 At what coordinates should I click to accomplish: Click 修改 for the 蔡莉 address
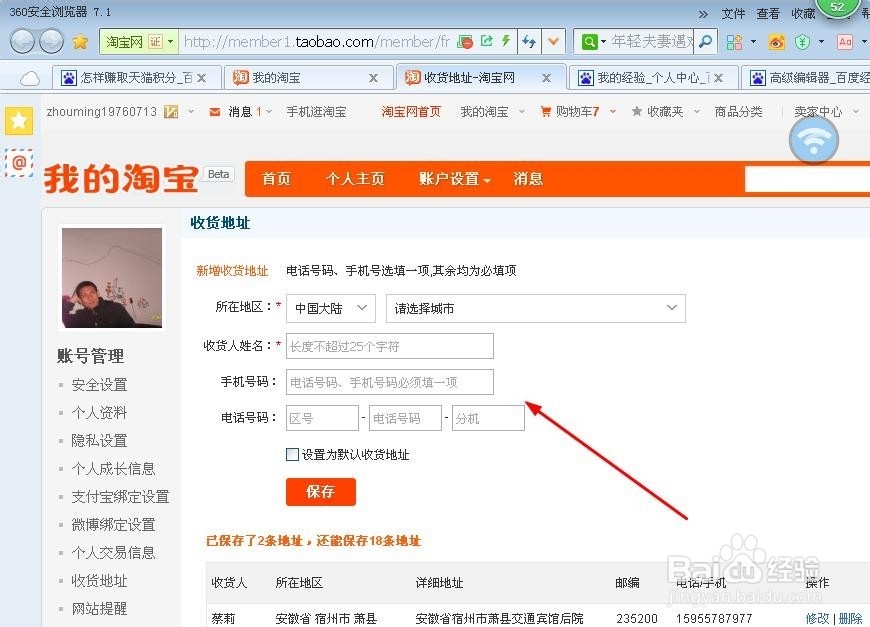817,618
